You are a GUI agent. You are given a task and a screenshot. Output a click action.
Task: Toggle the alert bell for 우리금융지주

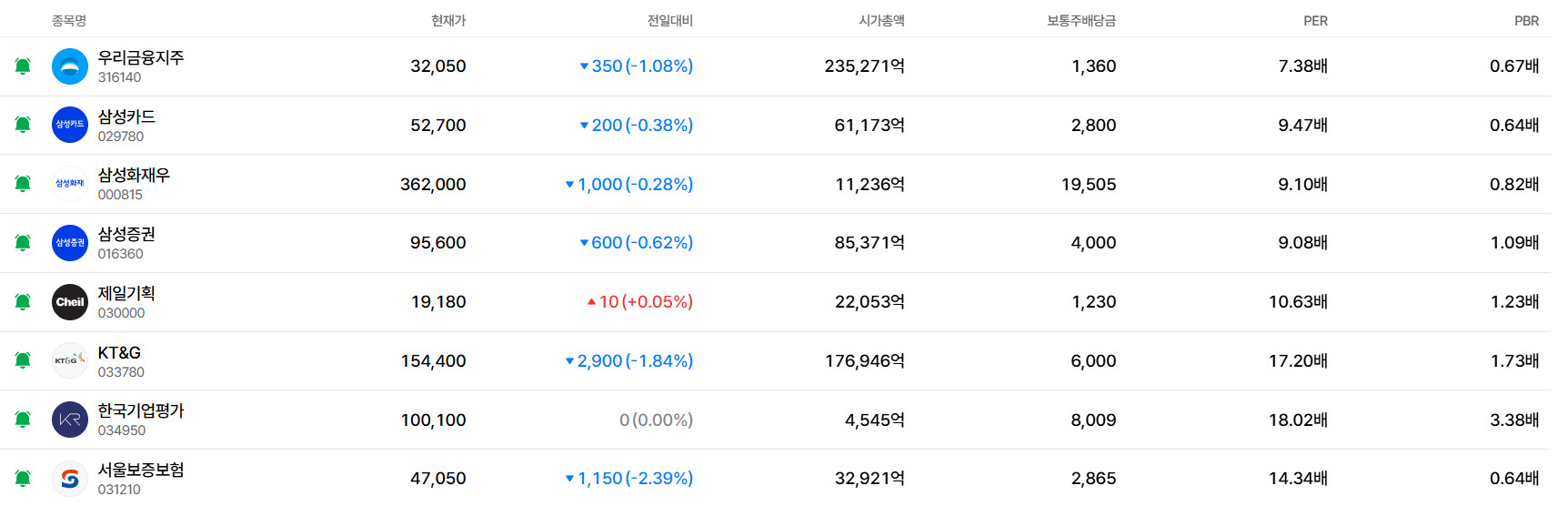point(23,66)
